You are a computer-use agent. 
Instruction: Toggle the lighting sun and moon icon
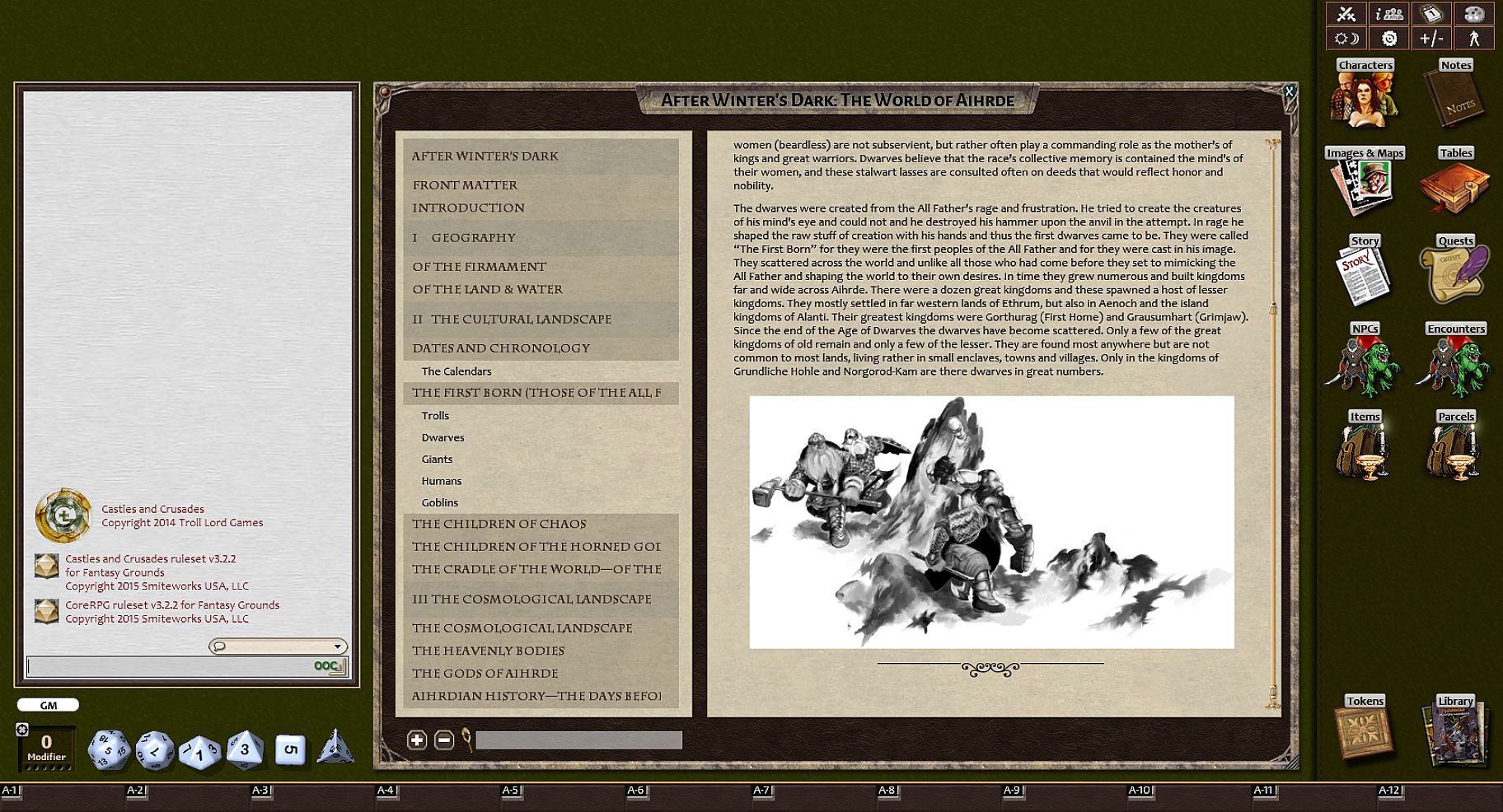coord(1346,39)
